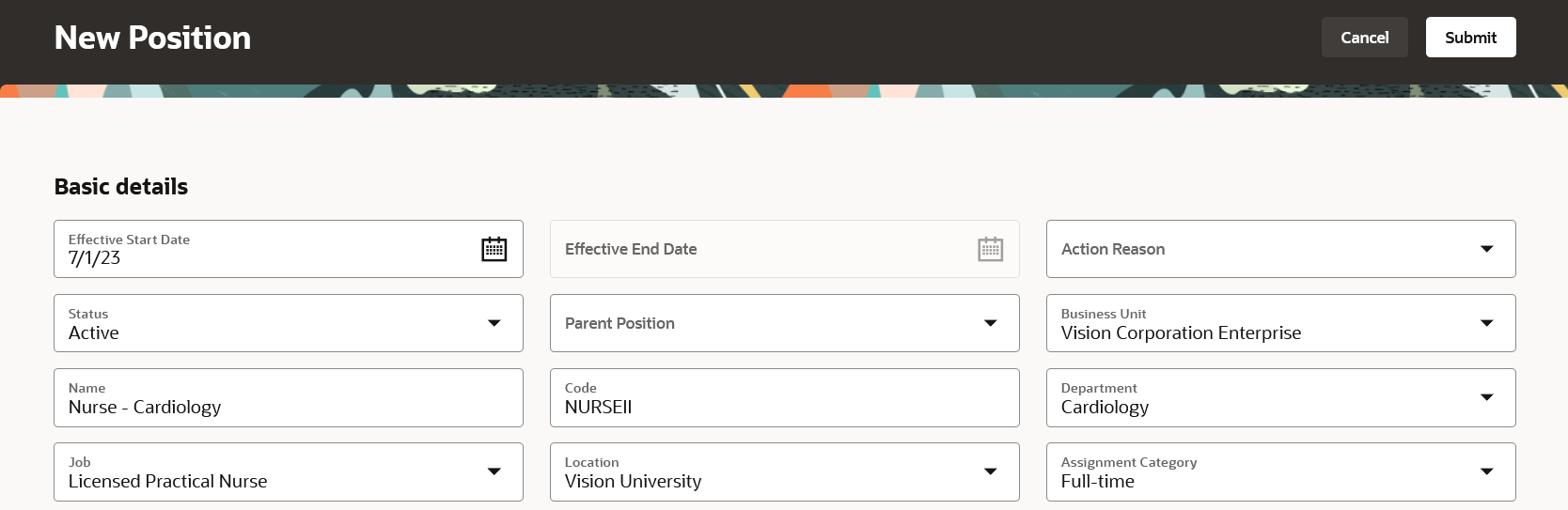Viewport: 1568px width, 510px height.
Task: Click the Vision University location value
Action: point(633,482)
